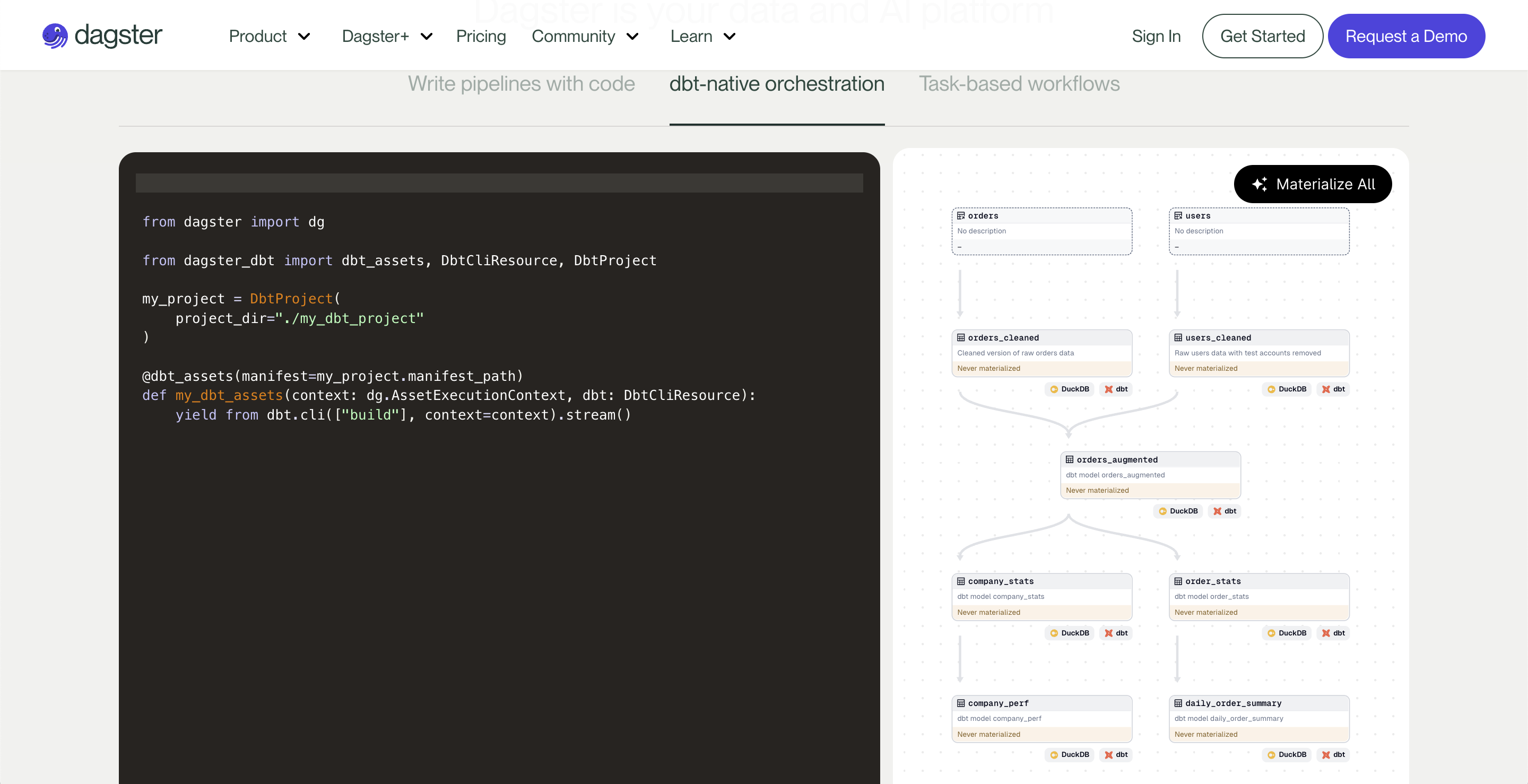Click table icon on daily_order_summary node
The height and width of the screenshot is (784, 1528).
pos(1178,703)
